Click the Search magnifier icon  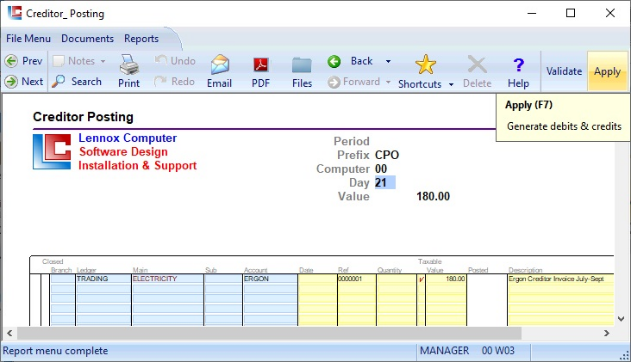(58, 81)
